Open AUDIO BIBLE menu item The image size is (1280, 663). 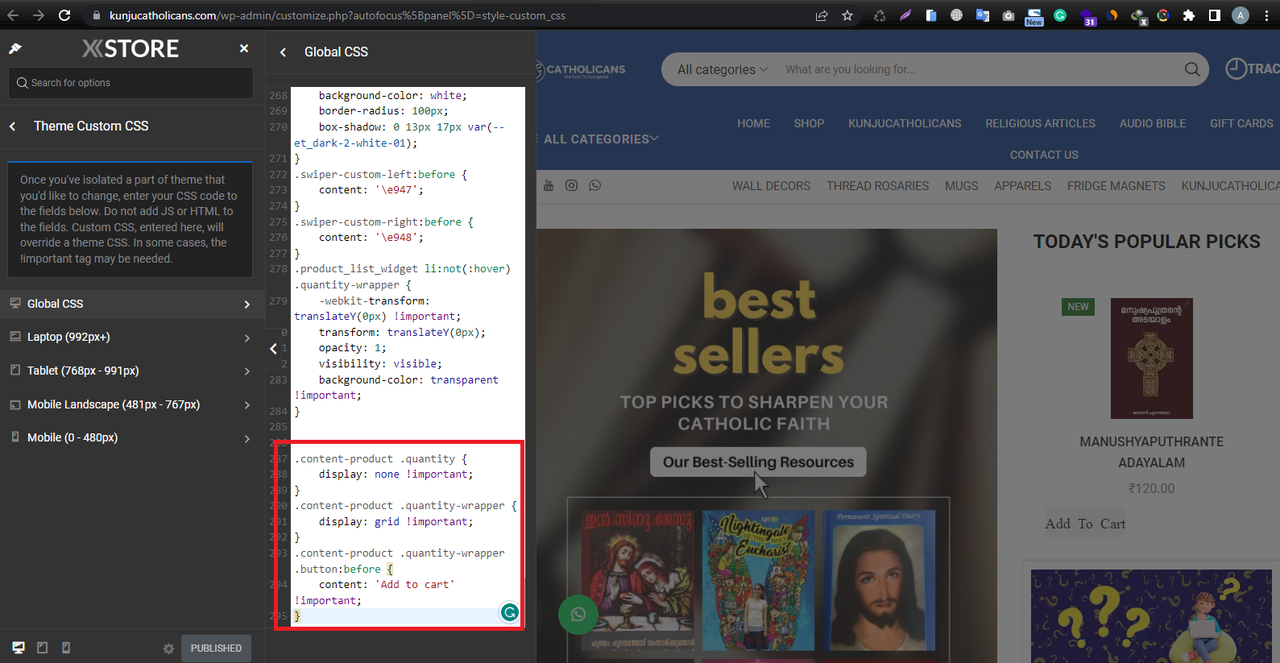click(1152, 124)
